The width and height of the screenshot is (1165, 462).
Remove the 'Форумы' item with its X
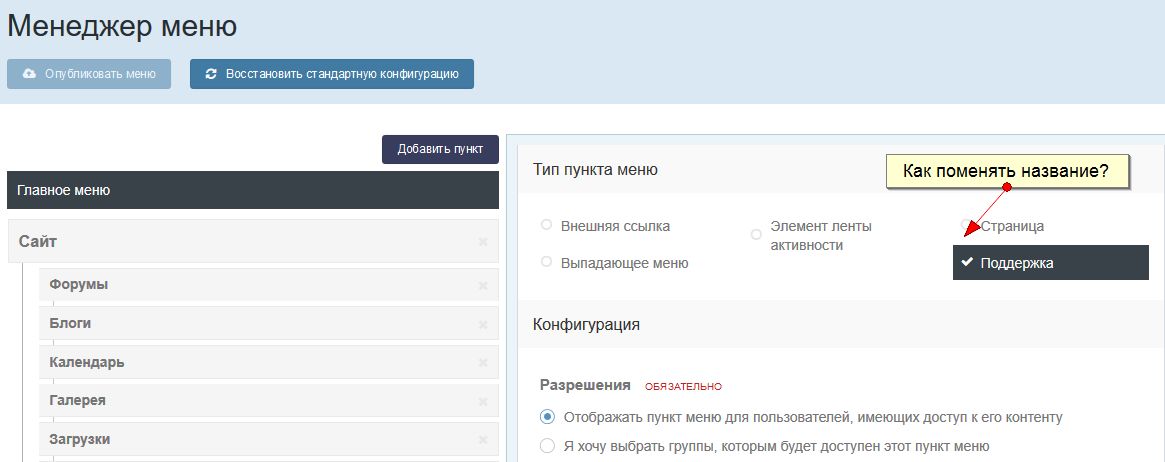tap(483, 285)
